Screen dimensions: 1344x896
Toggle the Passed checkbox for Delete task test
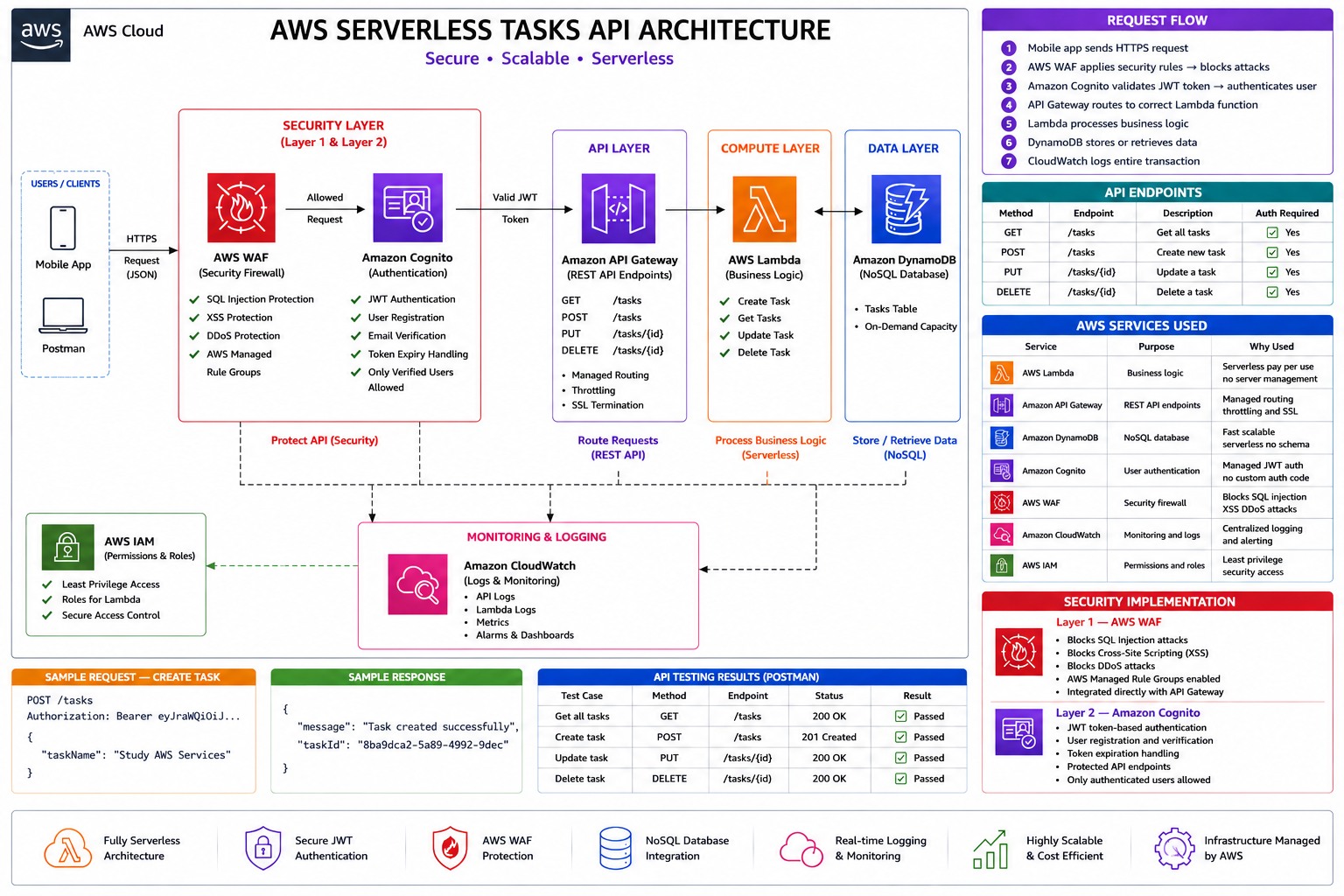(x=900, y=779)
